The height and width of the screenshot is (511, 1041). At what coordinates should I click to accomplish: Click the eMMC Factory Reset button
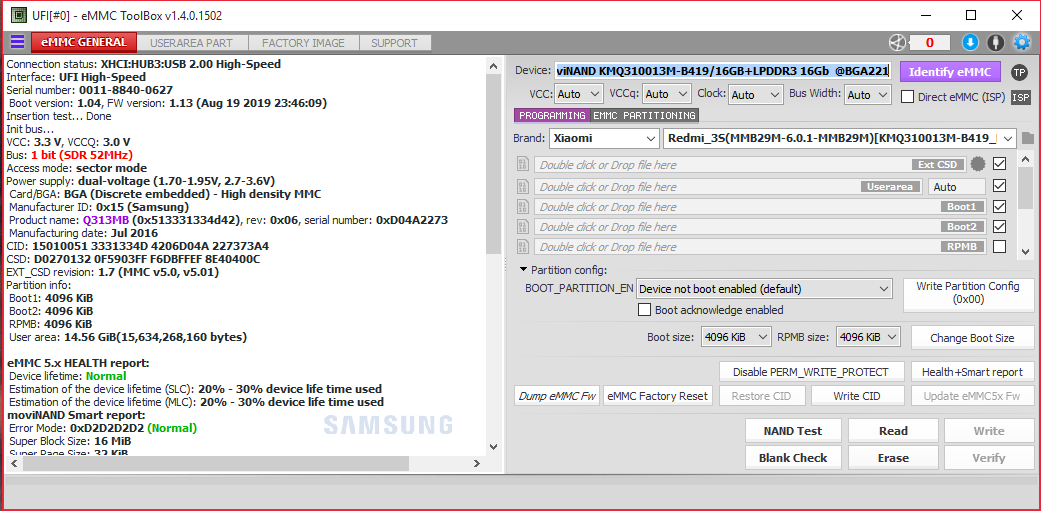click(x=657, y=396)
